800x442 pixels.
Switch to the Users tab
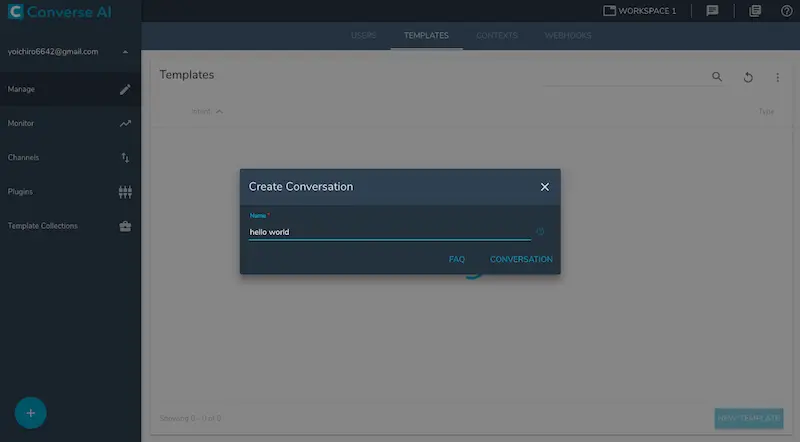pos(364,36)
